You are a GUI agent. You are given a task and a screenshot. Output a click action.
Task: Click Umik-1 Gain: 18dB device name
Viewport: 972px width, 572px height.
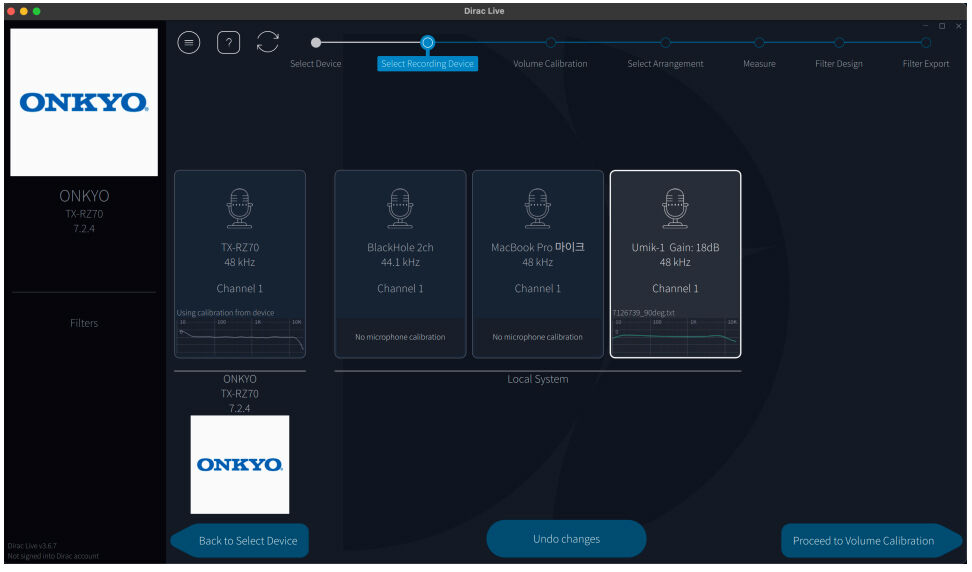[x=675, y=247]
